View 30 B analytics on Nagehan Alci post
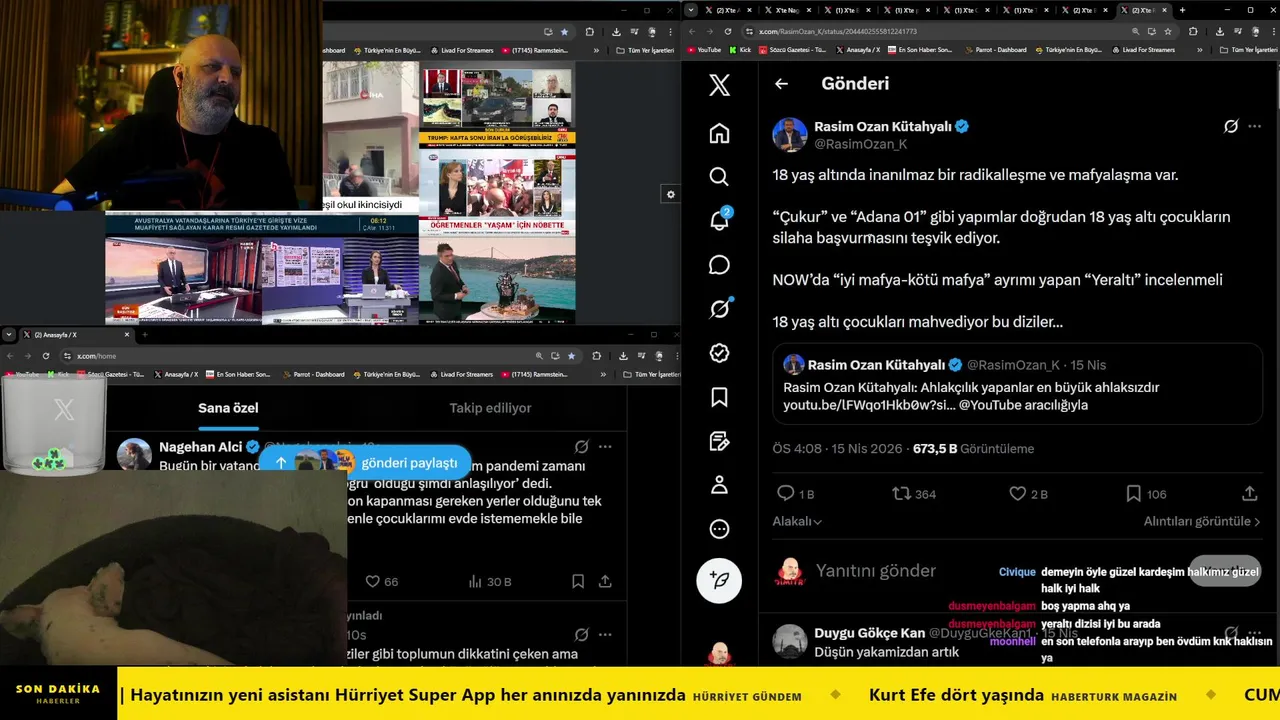 tap(490, 581)
